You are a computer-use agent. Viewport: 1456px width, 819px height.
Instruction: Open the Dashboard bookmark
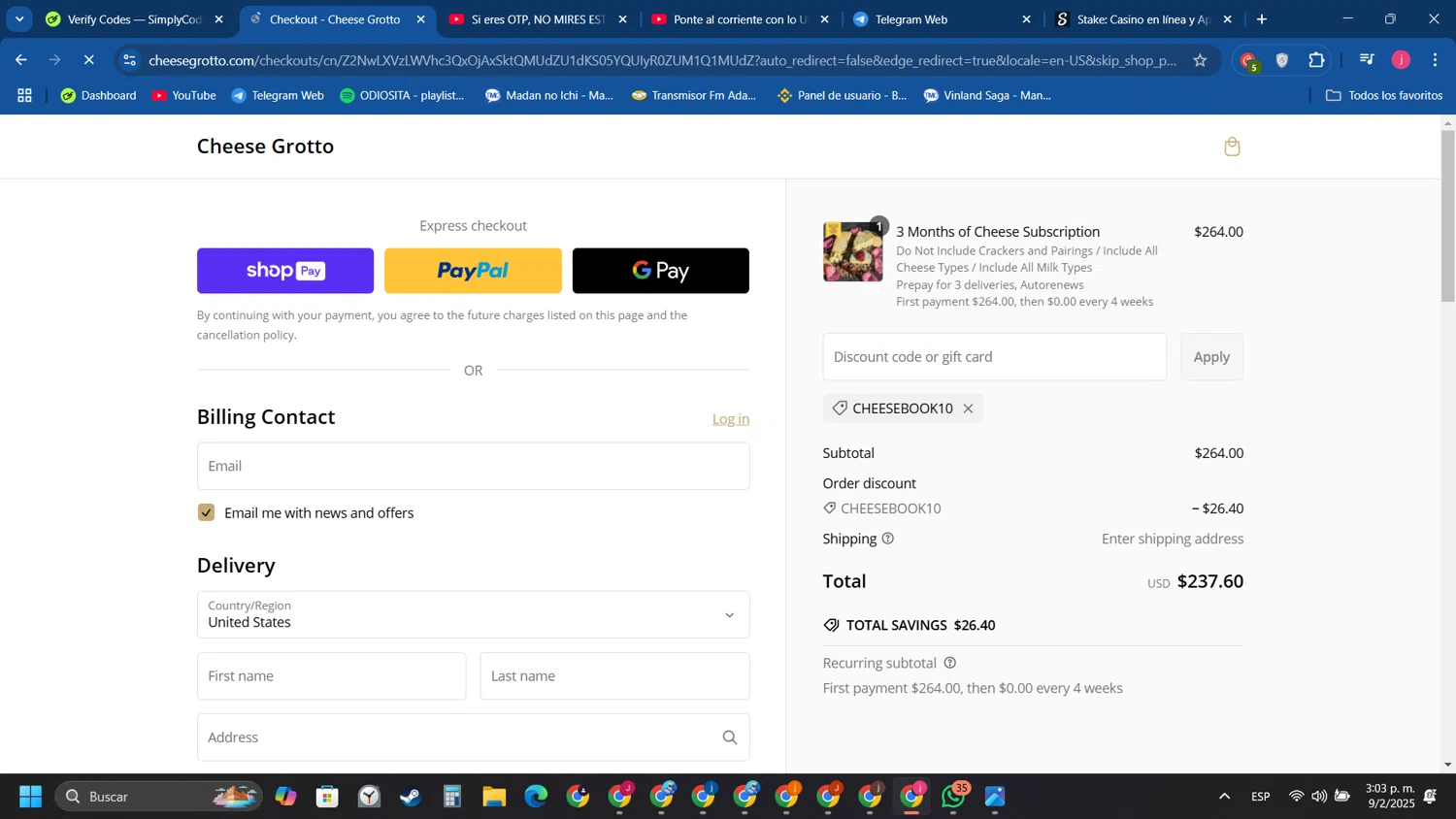(98, 95)
